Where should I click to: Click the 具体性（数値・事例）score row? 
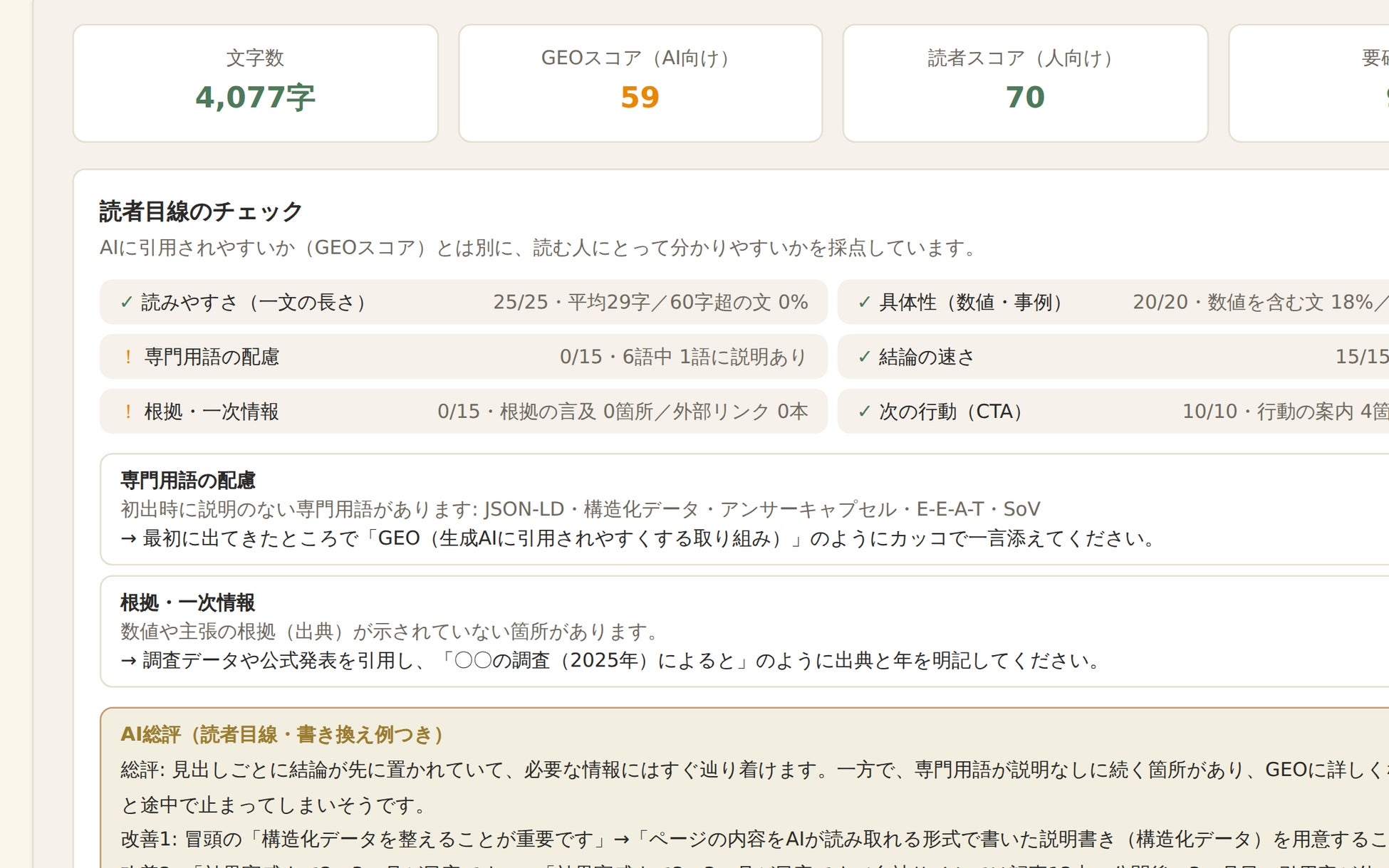tap(1113, 302)
